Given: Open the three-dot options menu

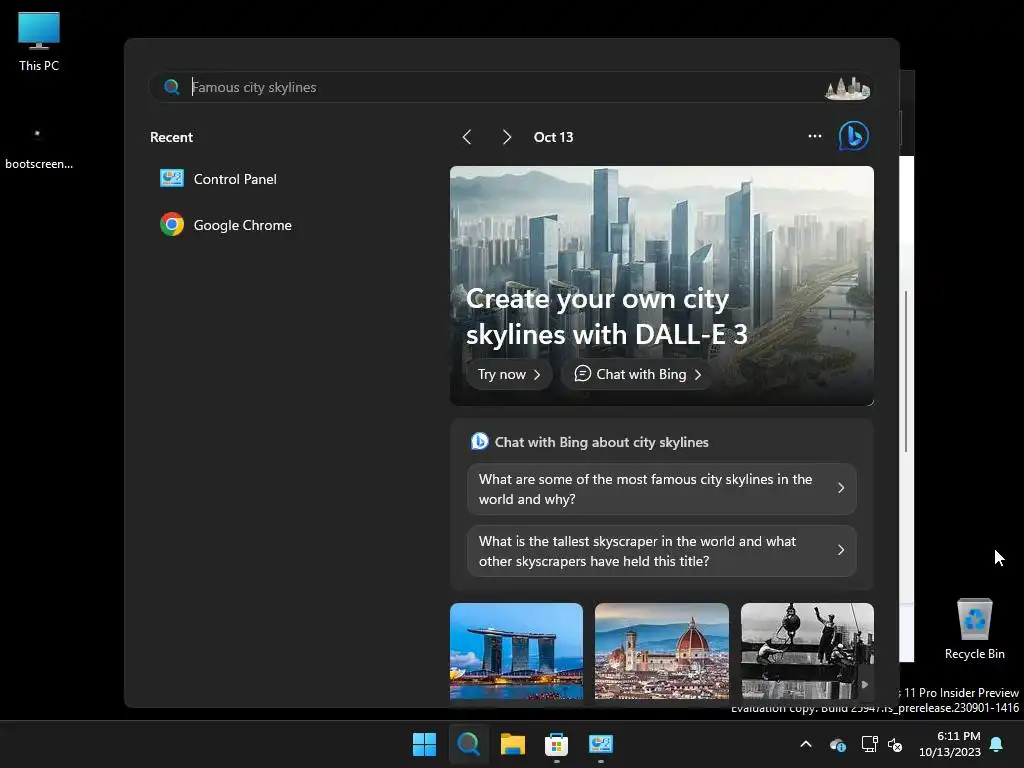Looking at the screenshot, I should 814,136.
